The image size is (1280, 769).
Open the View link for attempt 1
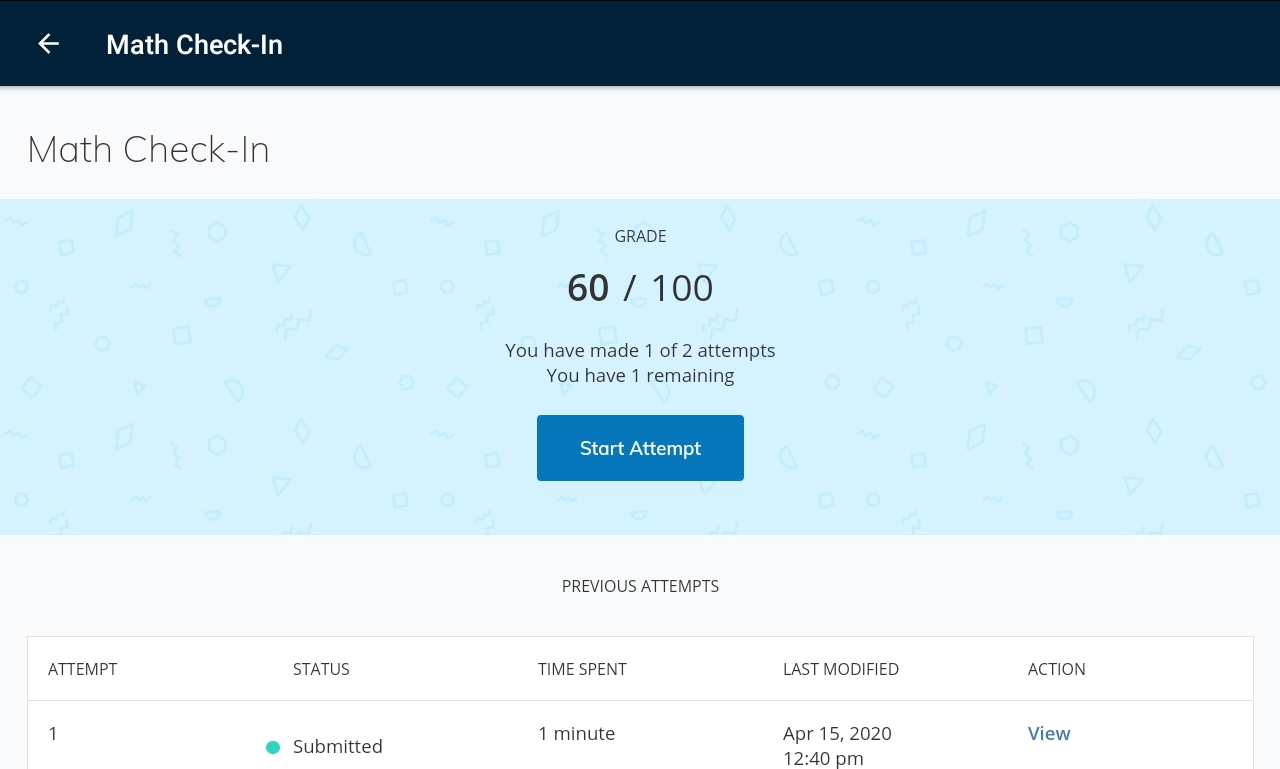pyautogui.click(x=1049, y=733)
